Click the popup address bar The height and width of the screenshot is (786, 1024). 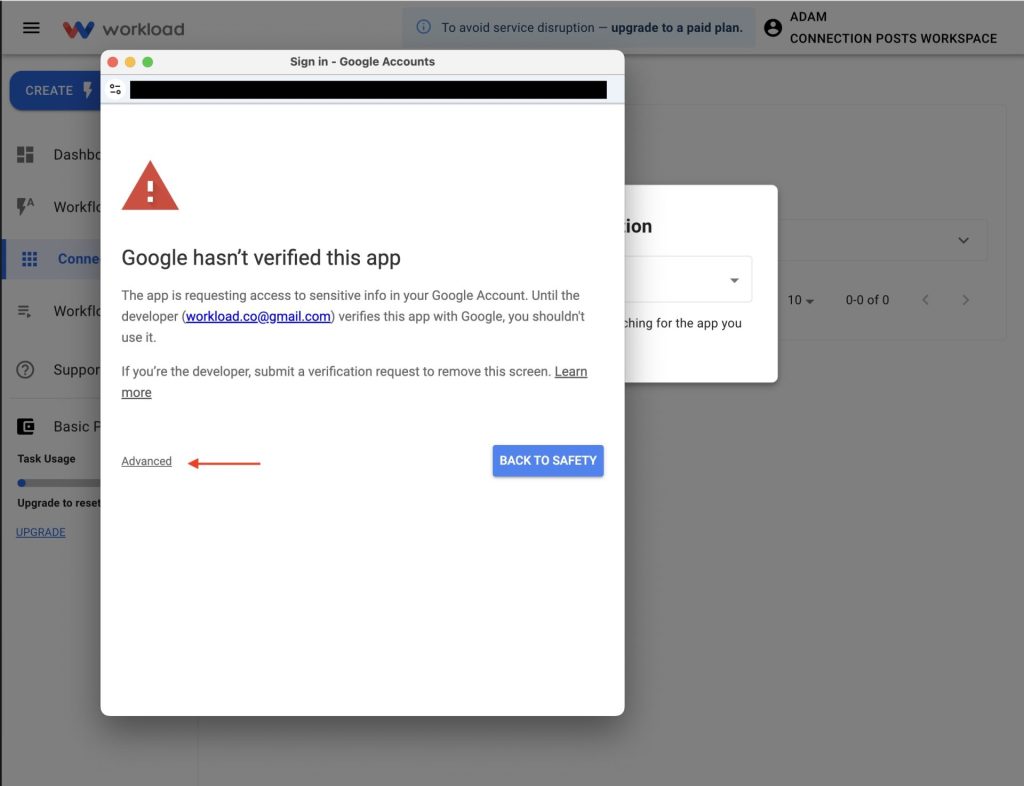point(368,89)
